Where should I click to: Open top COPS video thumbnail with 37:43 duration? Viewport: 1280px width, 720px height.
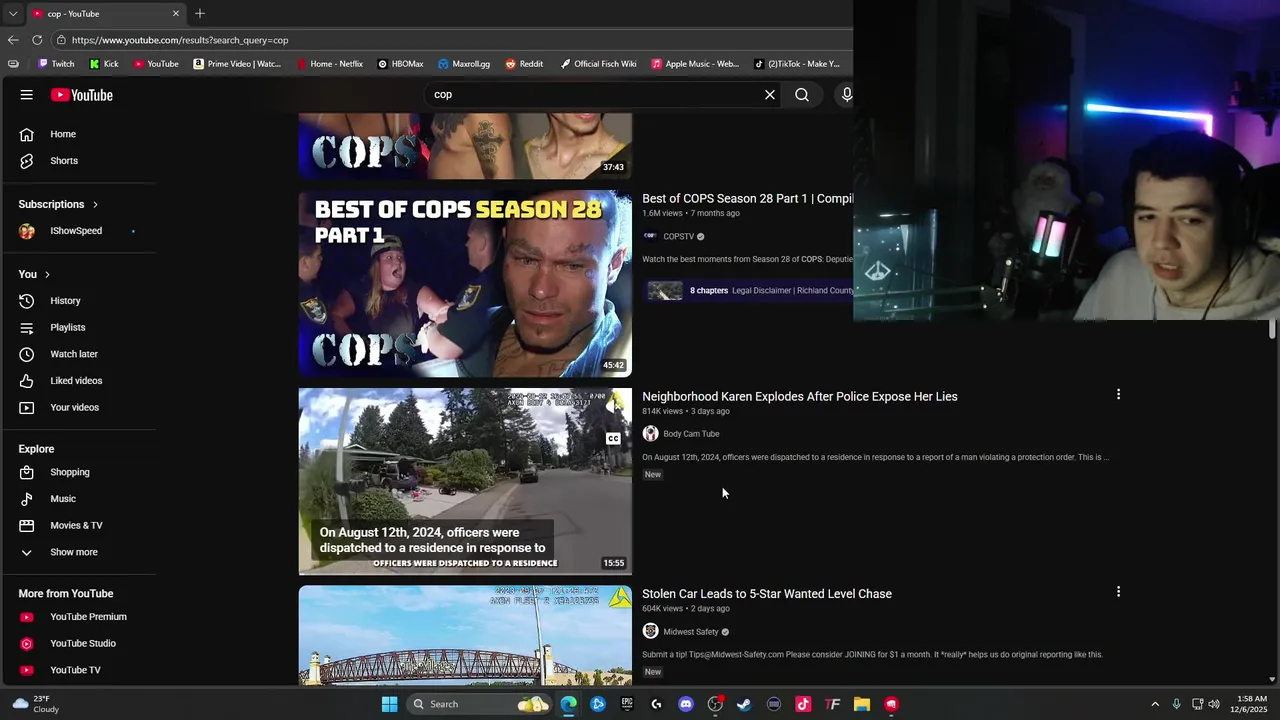(x=465, y=146)
